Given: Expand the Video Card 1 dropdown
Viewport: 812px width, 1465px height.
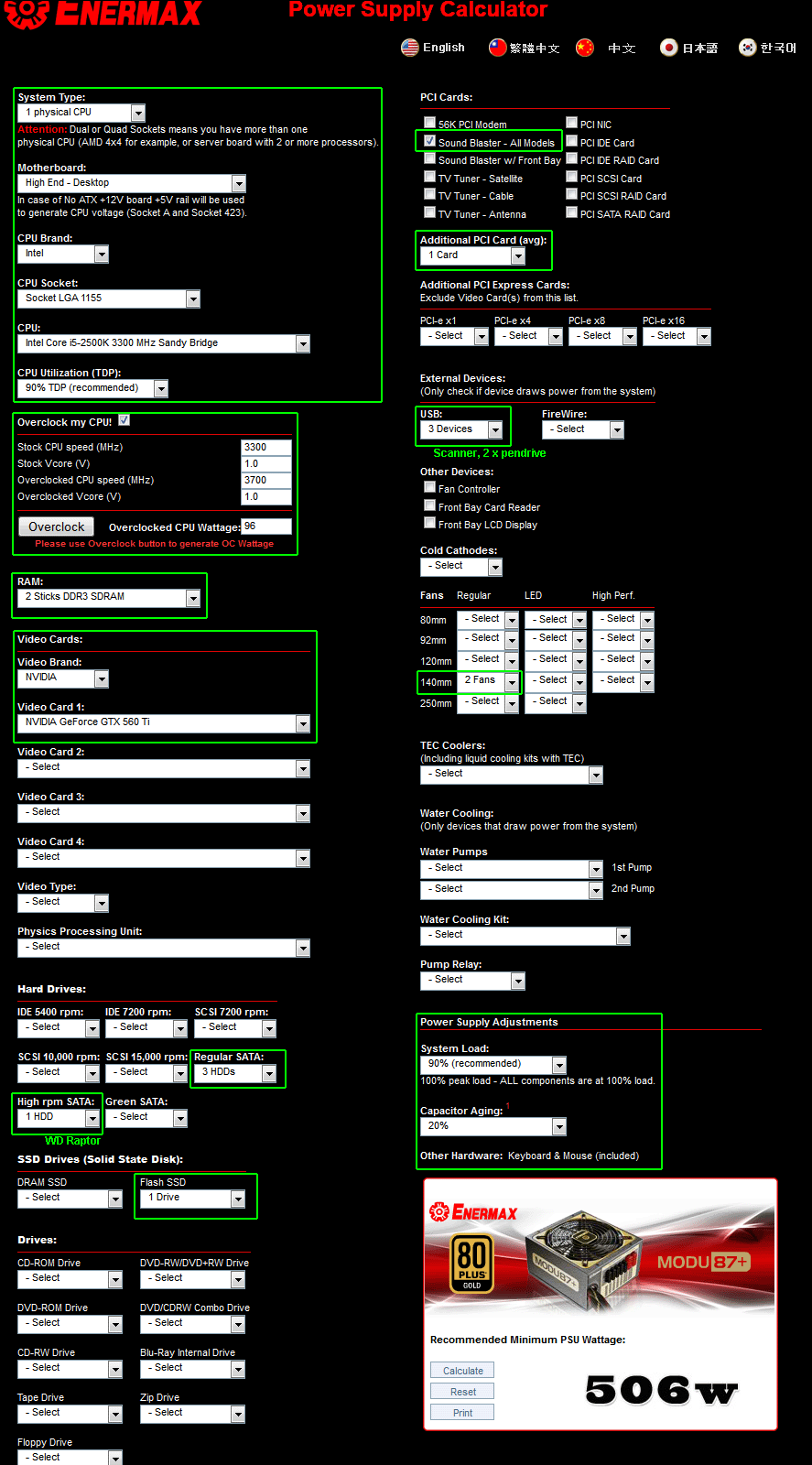Looking at the screenshot, I should pos(164,722).
